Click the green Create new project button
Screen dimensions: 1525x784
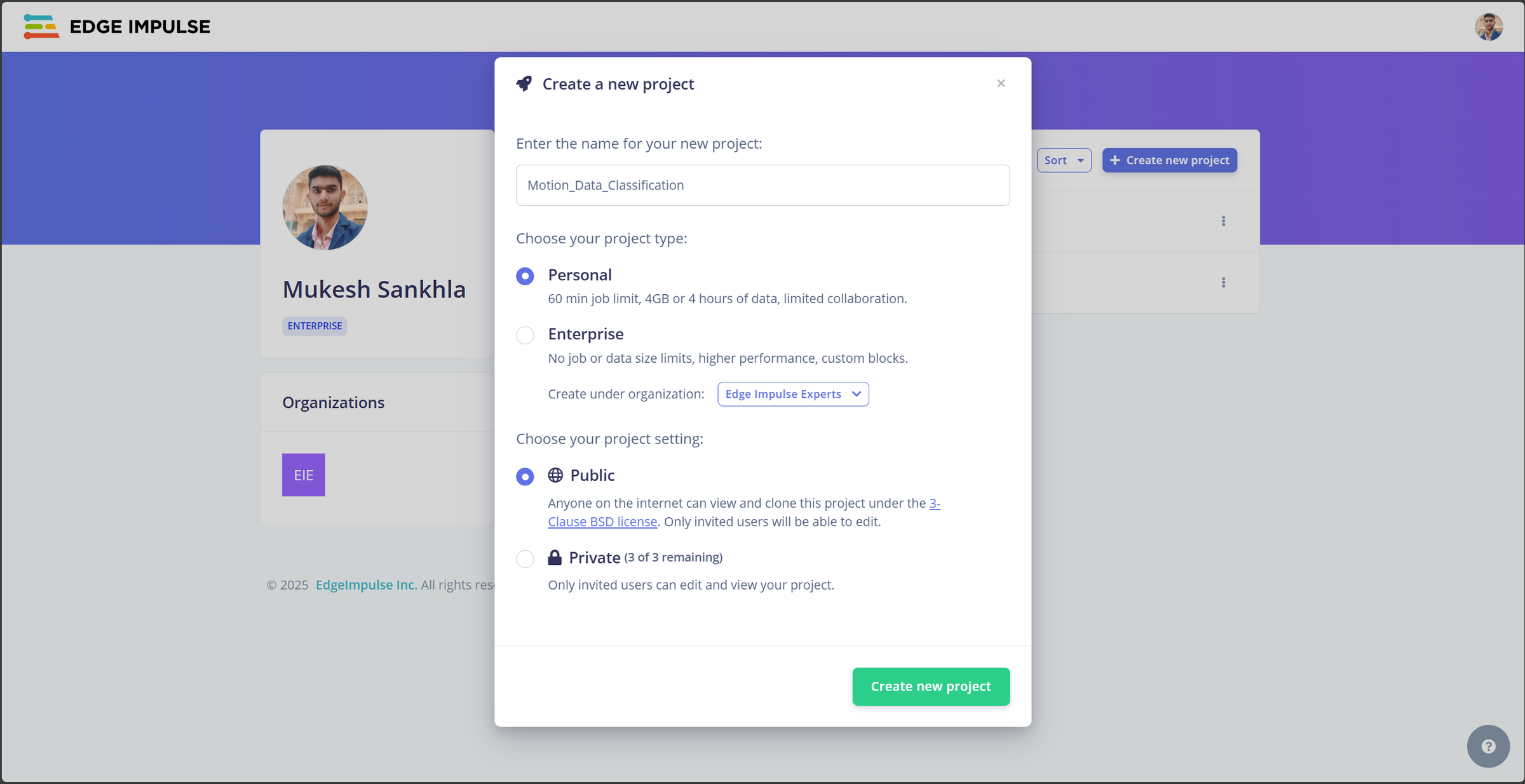pos(931,686)
